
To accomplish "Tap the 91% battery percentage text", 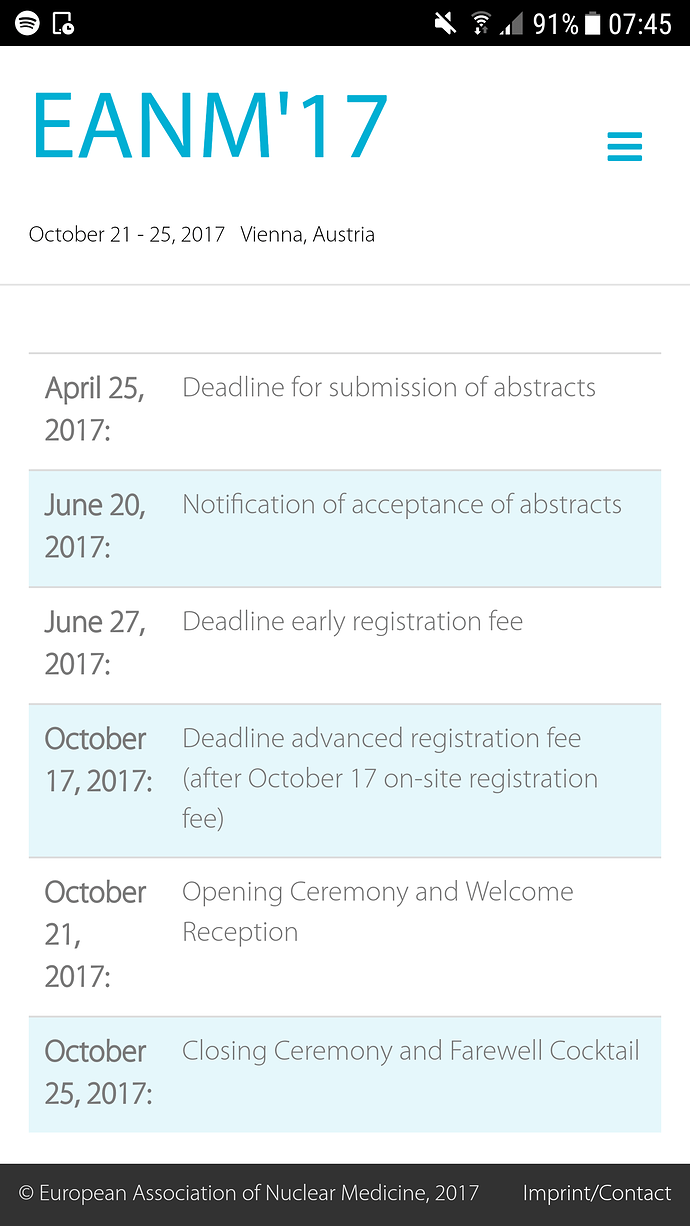I will click(556, 23).
